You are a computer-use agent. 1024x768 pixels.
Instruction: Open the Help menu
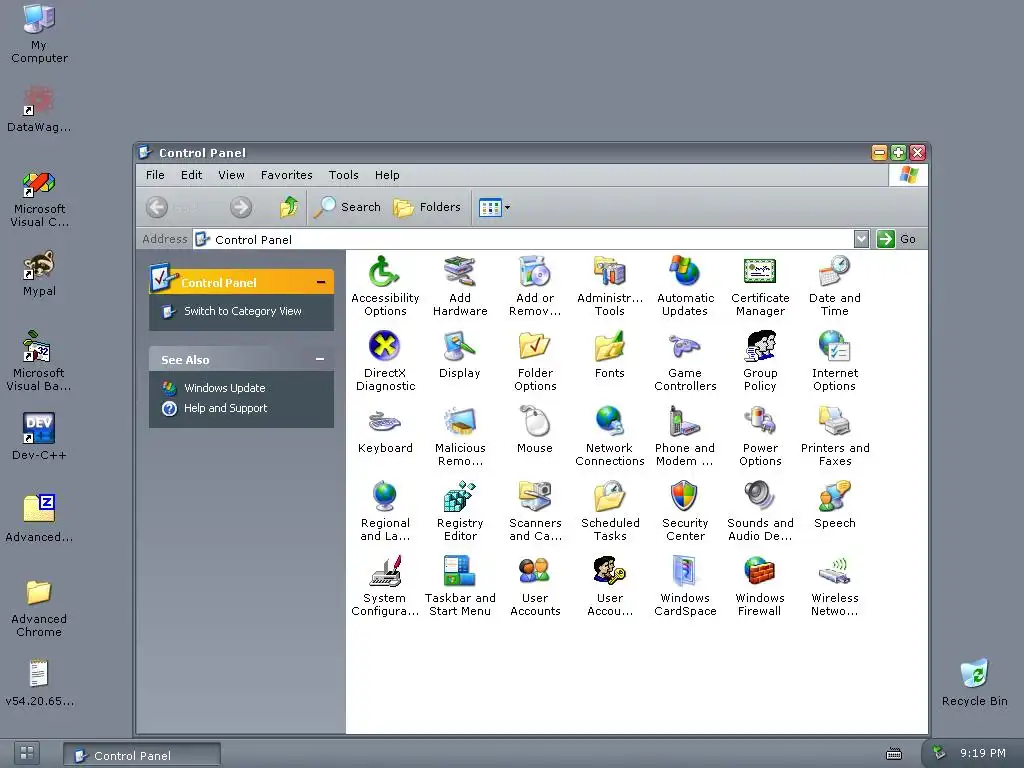387,175
